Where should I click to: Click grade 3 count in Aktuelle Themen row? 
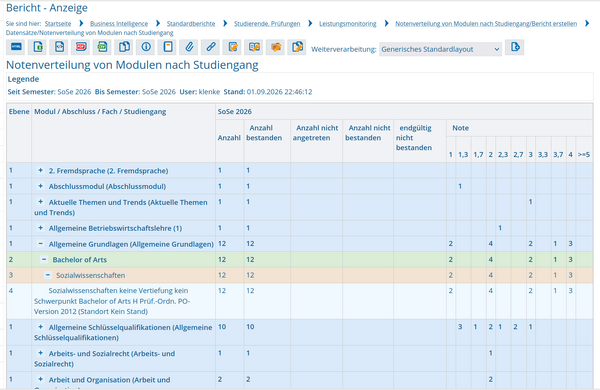pos(530,201)
